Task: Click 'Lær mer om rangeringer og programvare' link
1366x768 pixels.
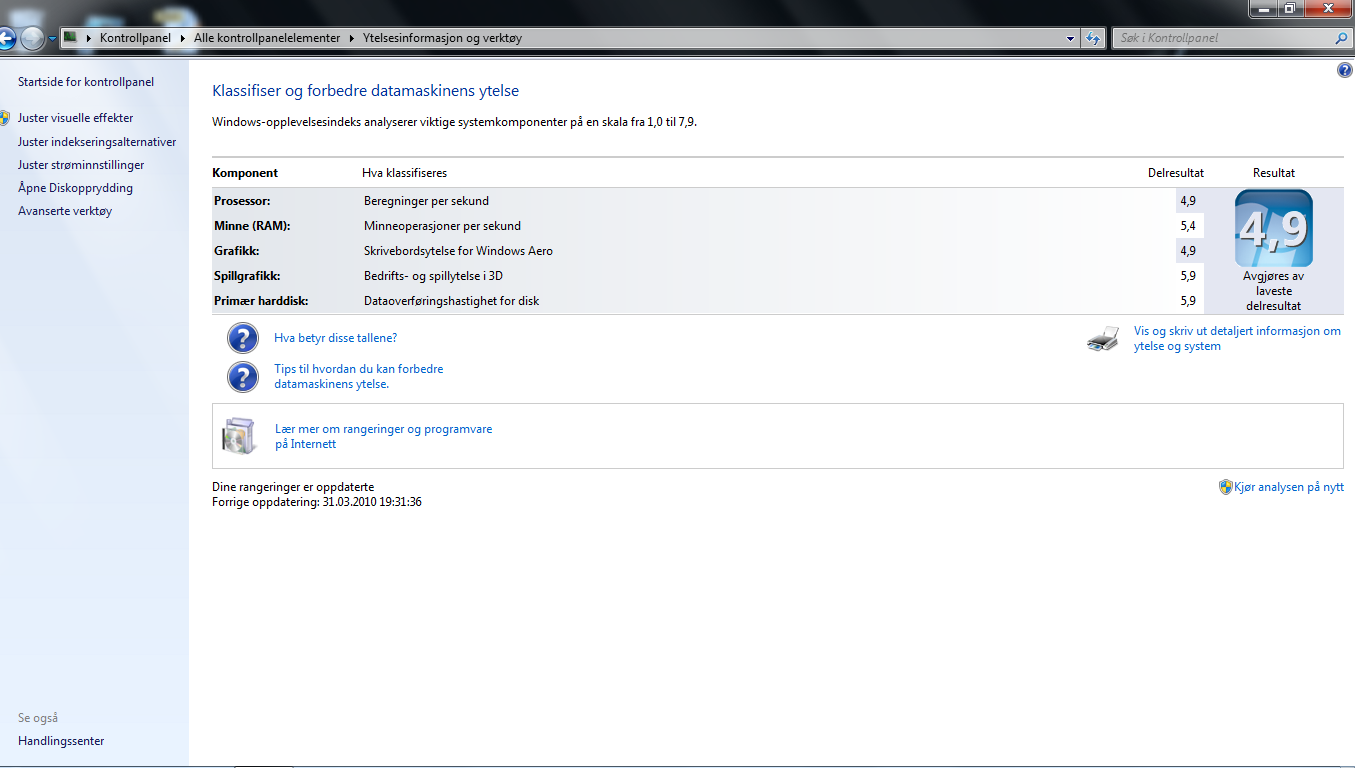Action: coord(383,436)
